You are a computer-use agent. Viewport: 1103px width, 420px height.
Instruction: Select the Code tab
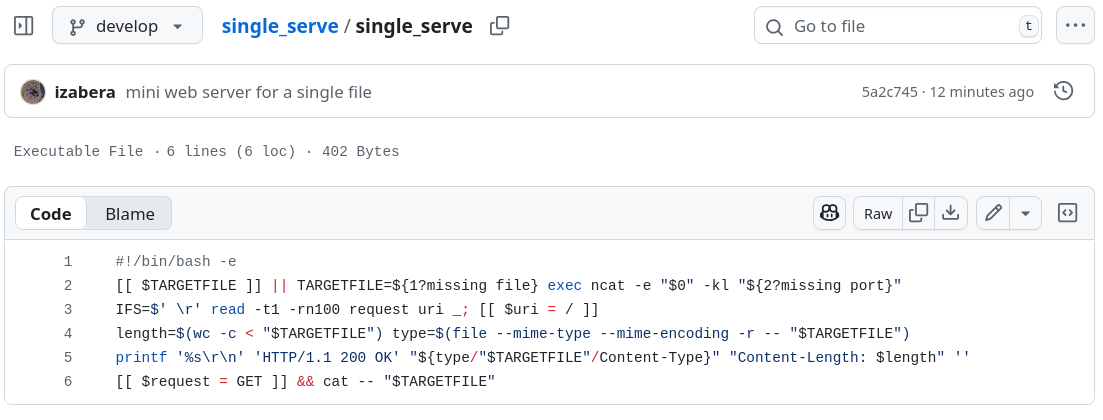tap(51, 213)
